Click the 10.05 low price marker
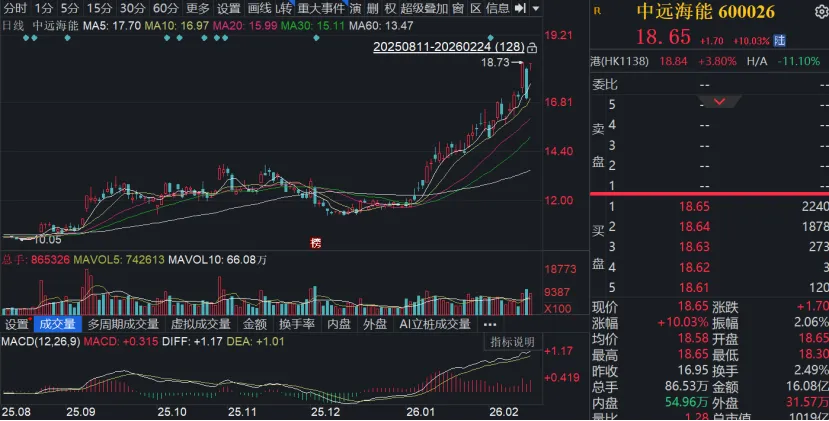This screenshot has width=829, height=421. 47,240
